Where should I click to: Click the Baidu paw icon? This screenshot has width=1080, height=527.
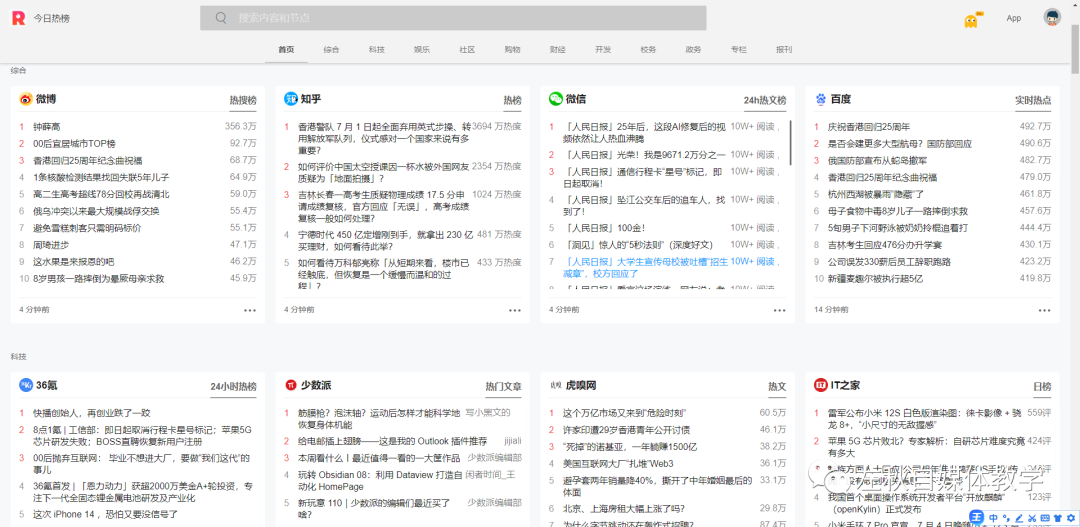(820, 99)
